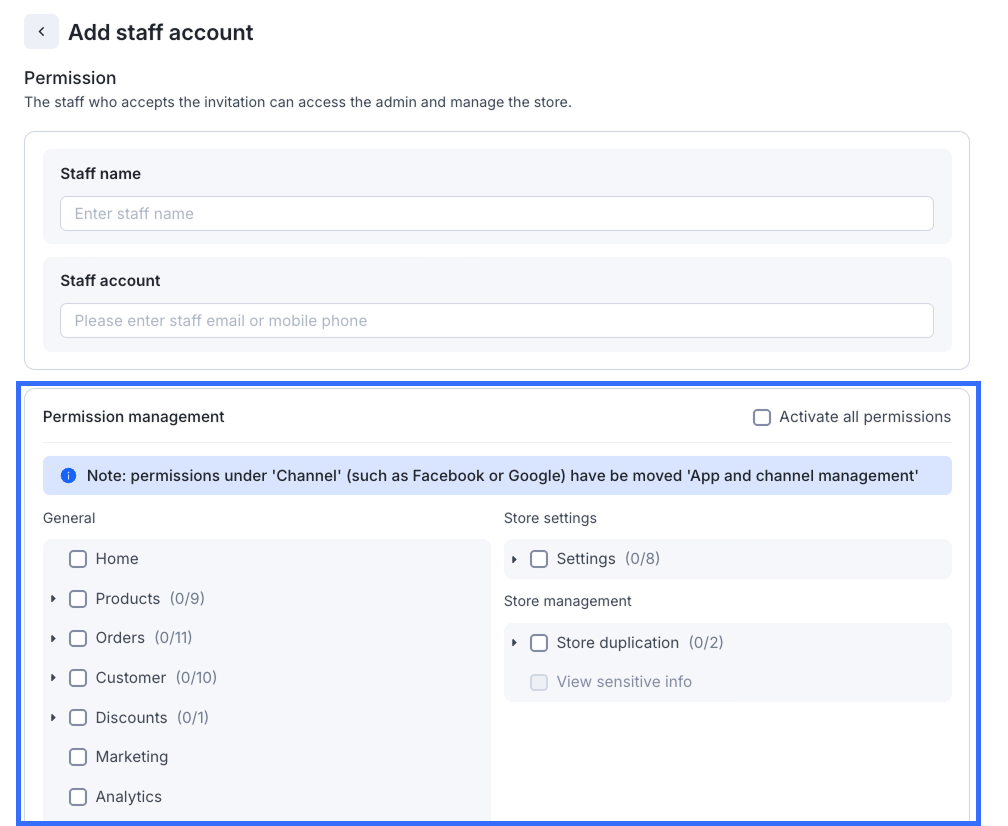Expand the Settings permission group
The image size is (1008, 826).
[514, 559]
